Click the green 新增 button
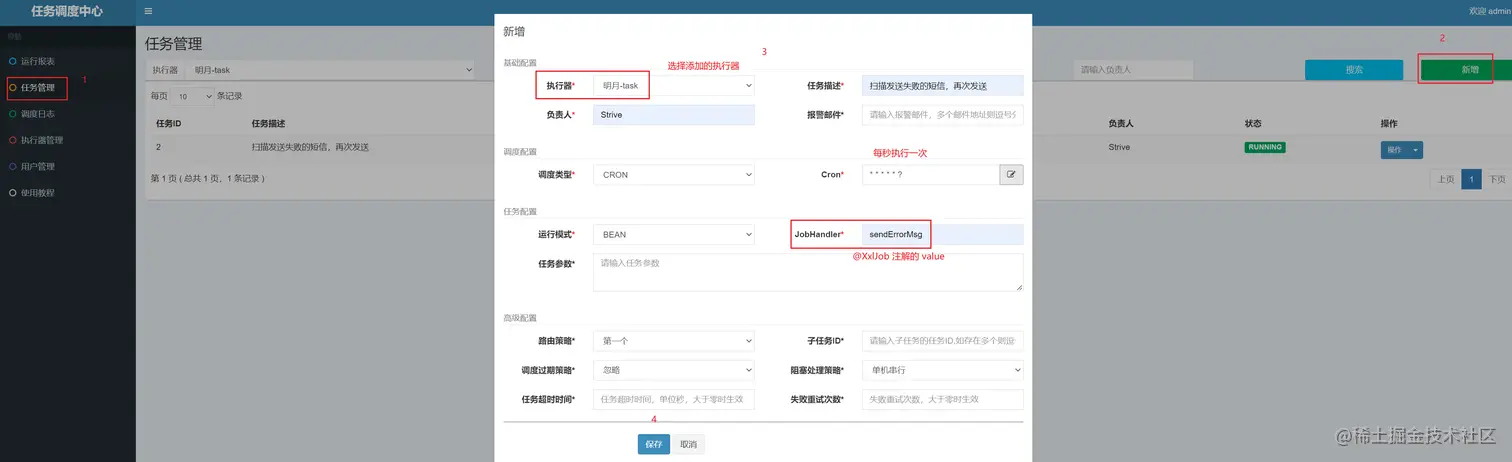The width and height of the screenshot is (1512, 462). (1470, 70)
